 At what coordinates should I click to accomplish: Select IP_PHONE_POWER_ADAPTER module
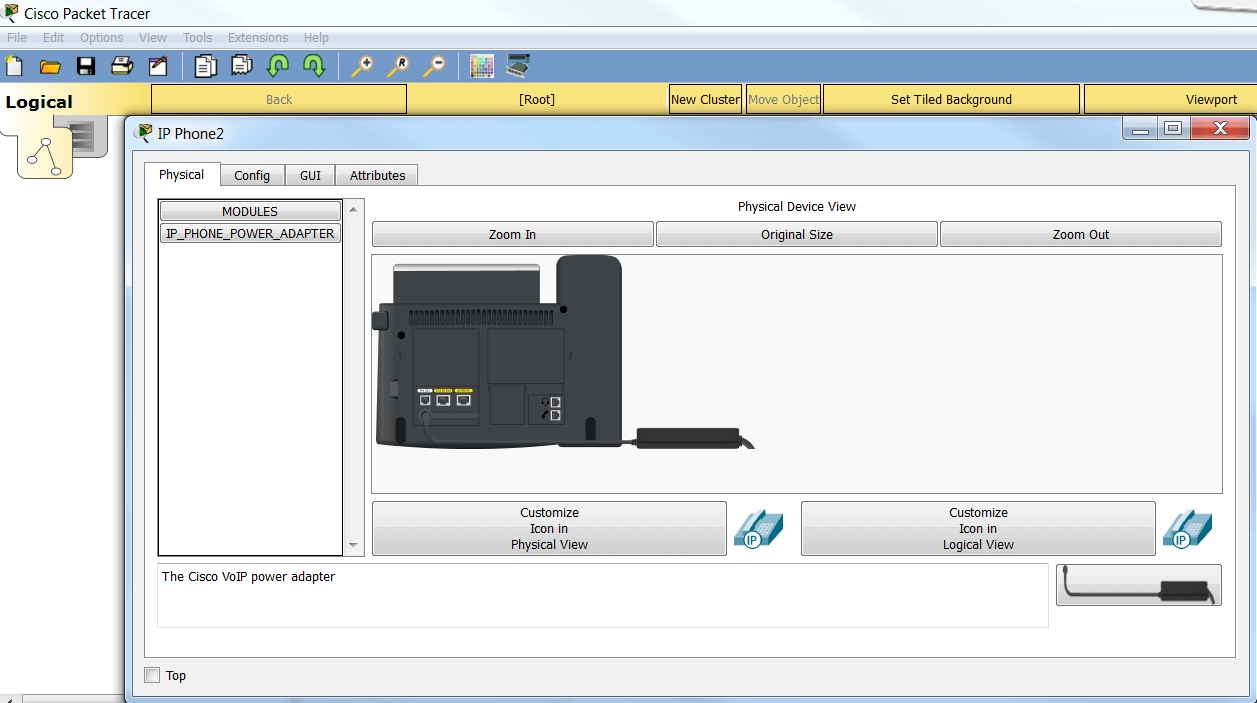(x=250, y=233)
